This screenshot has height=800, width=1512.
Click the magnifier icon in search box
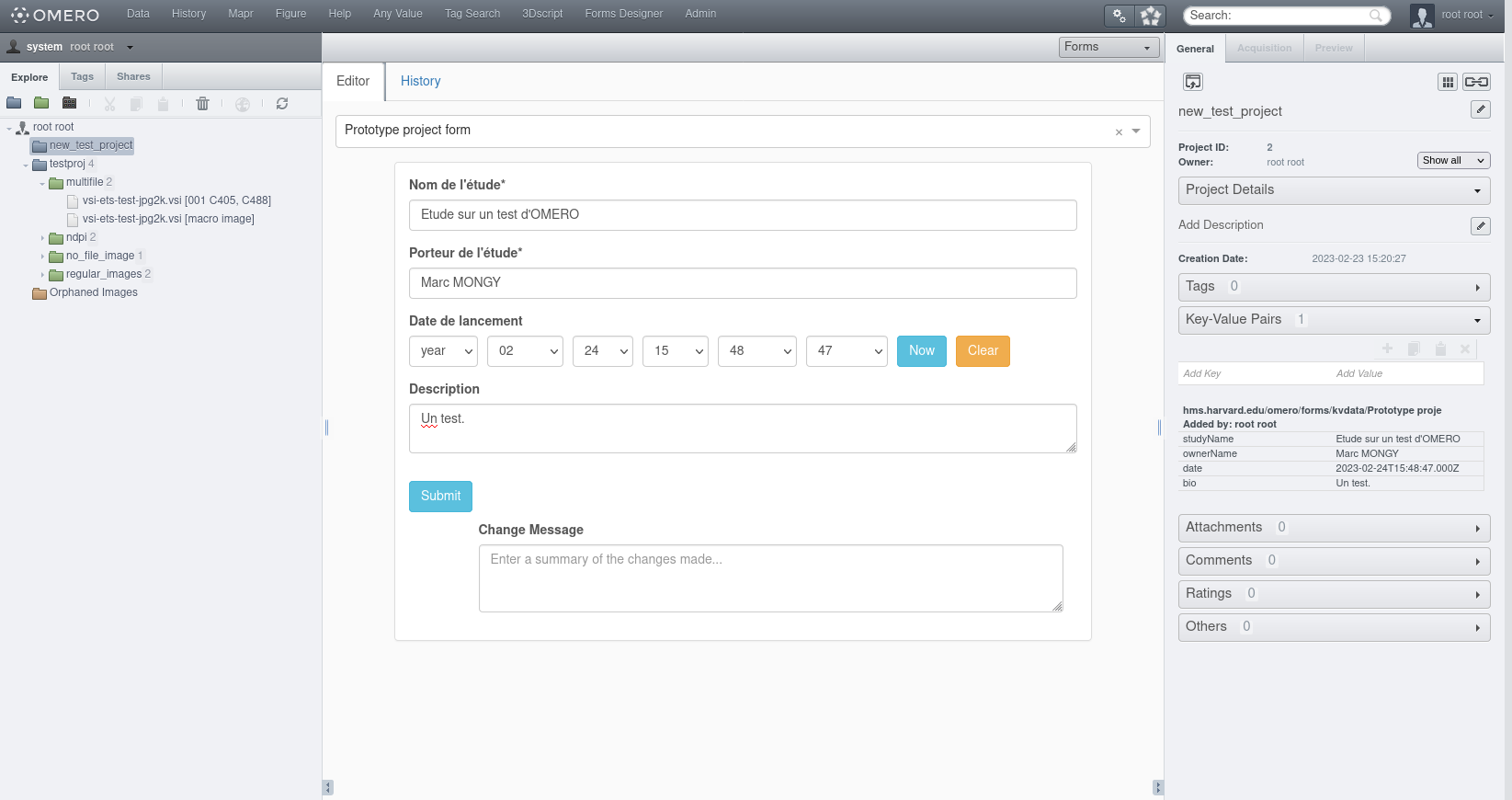click(x=1376, y=16)
